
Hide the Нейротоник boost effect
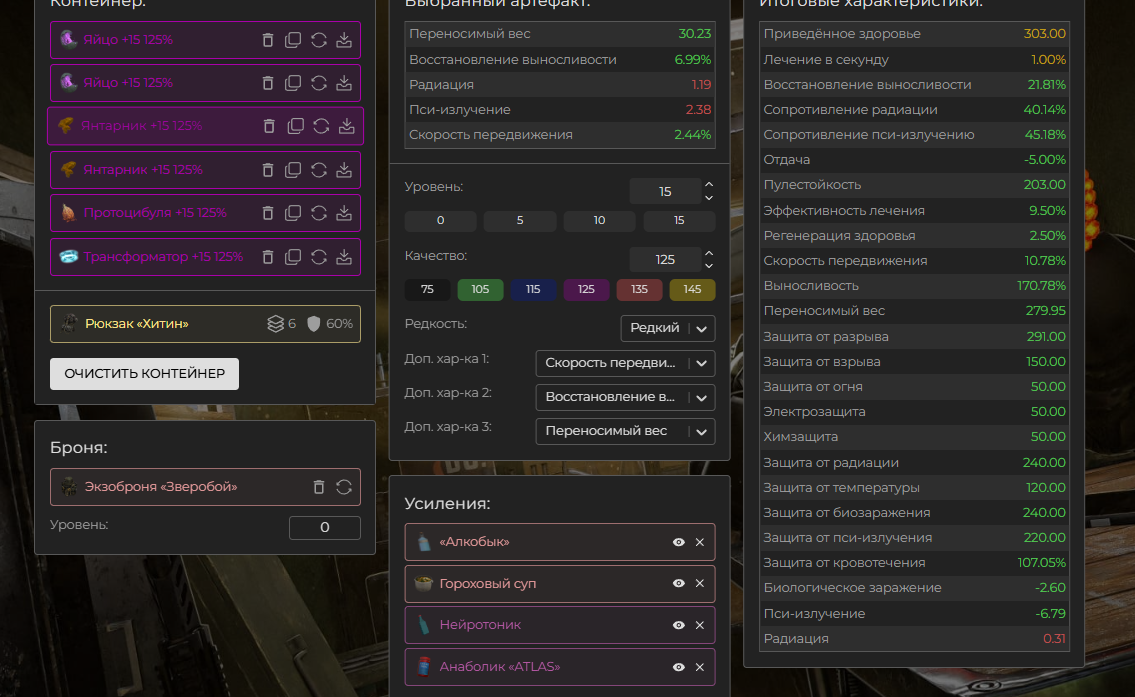[679, 625]
